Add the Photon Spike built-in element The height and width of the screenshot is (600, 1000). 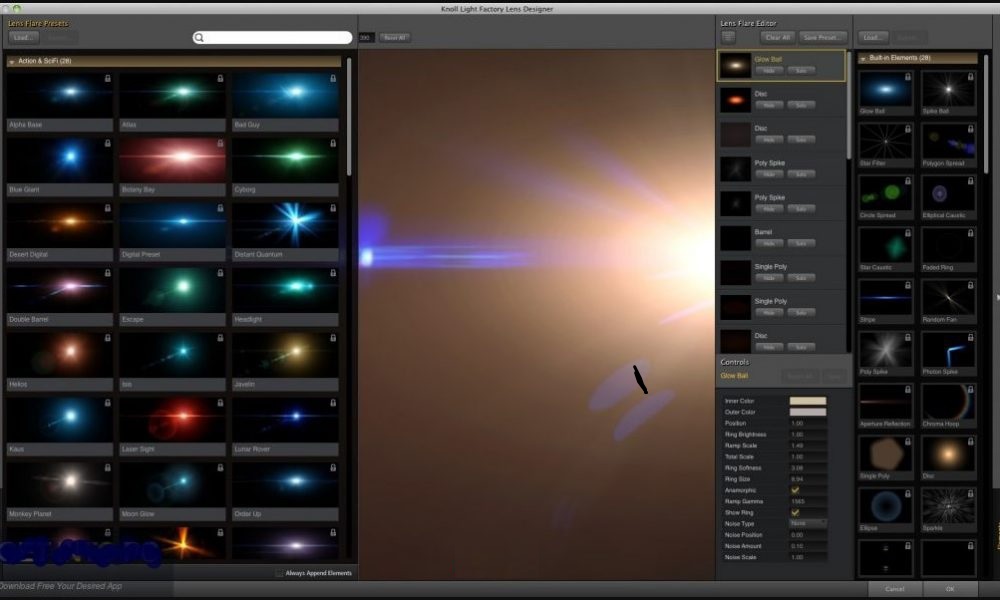click(948, 350)
